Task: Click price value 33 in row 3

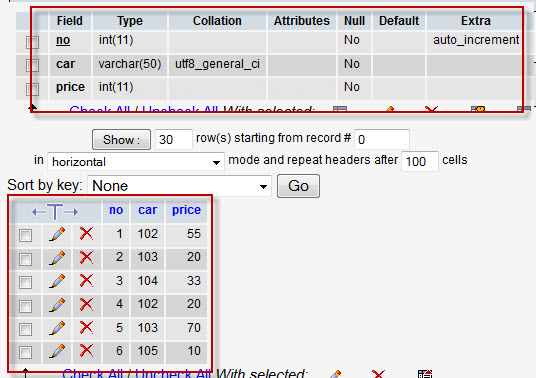Action: pyautogui.click(x=194, y=281)
